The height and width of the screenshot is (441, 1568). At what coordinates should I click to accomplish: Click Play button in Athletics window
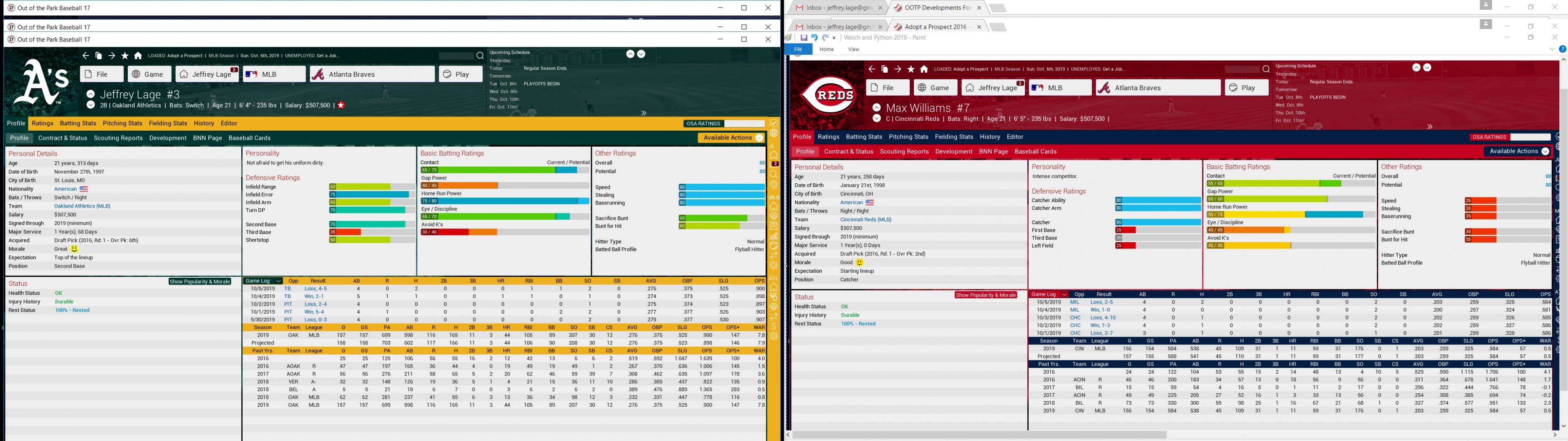(x=460, y=74)
